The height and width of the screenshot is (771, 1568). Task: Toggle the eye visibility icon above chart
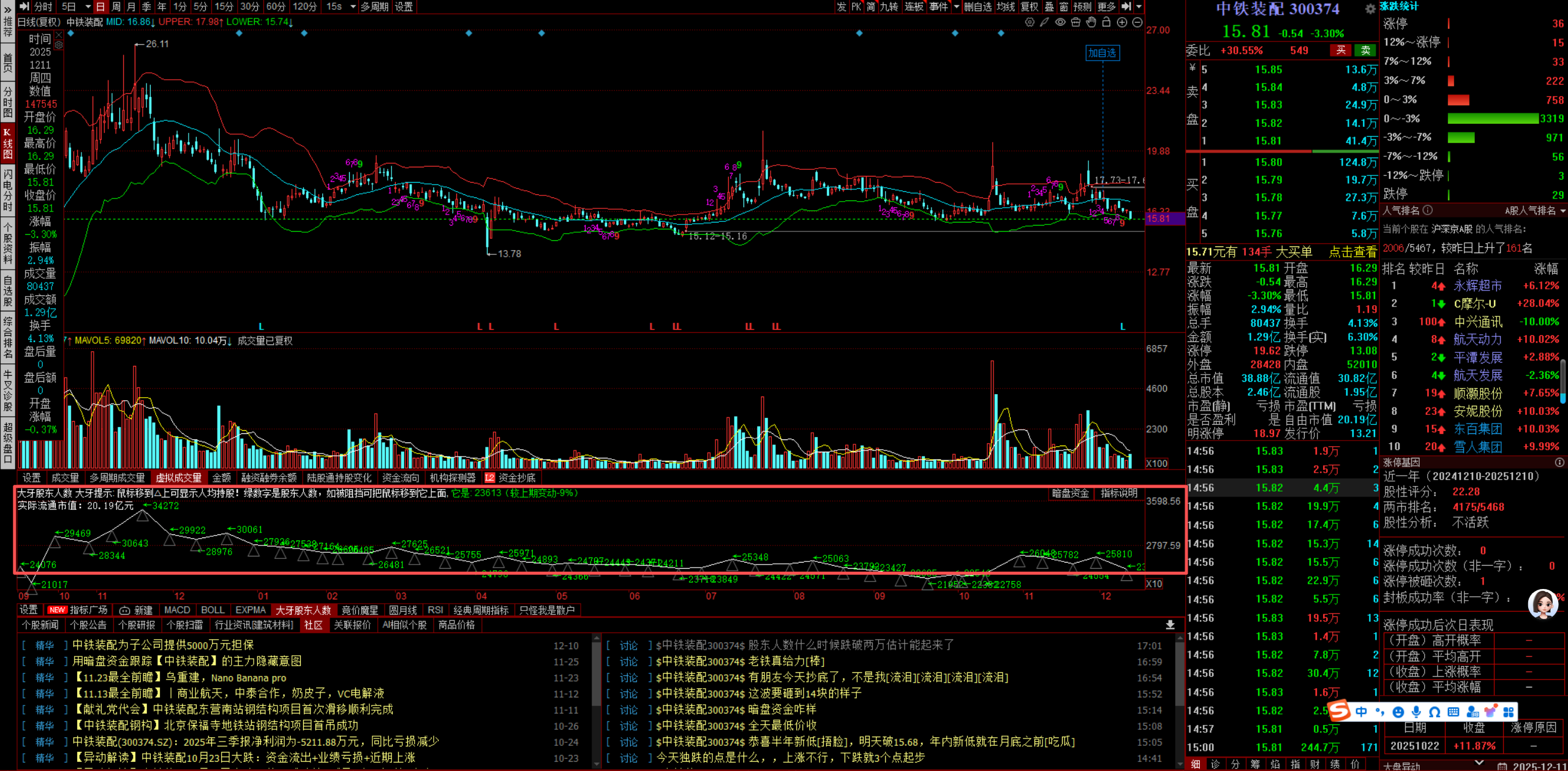click(x=1060, y=23)
